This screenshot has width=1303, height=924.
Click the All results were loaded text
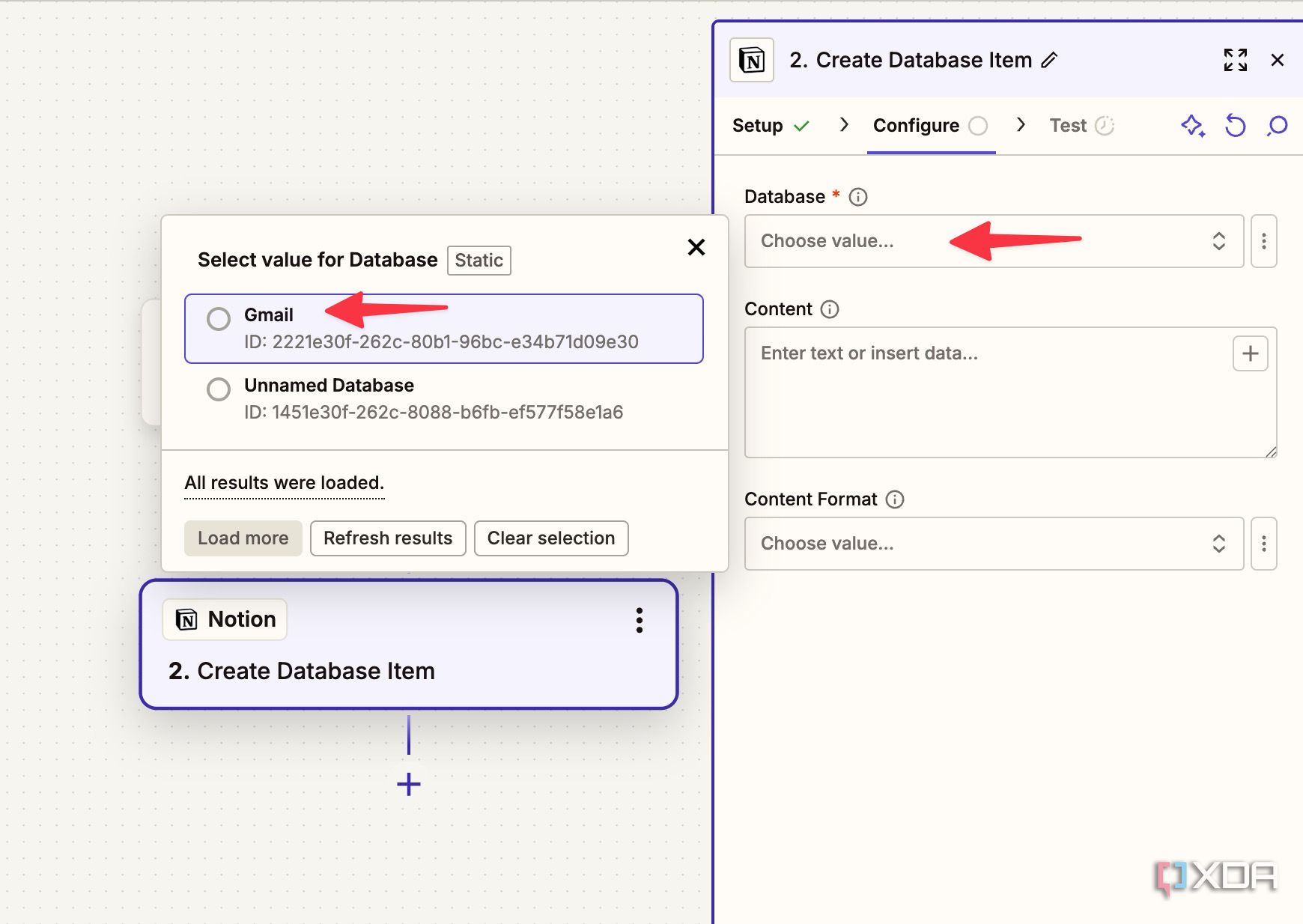click(x=285, y=483)
